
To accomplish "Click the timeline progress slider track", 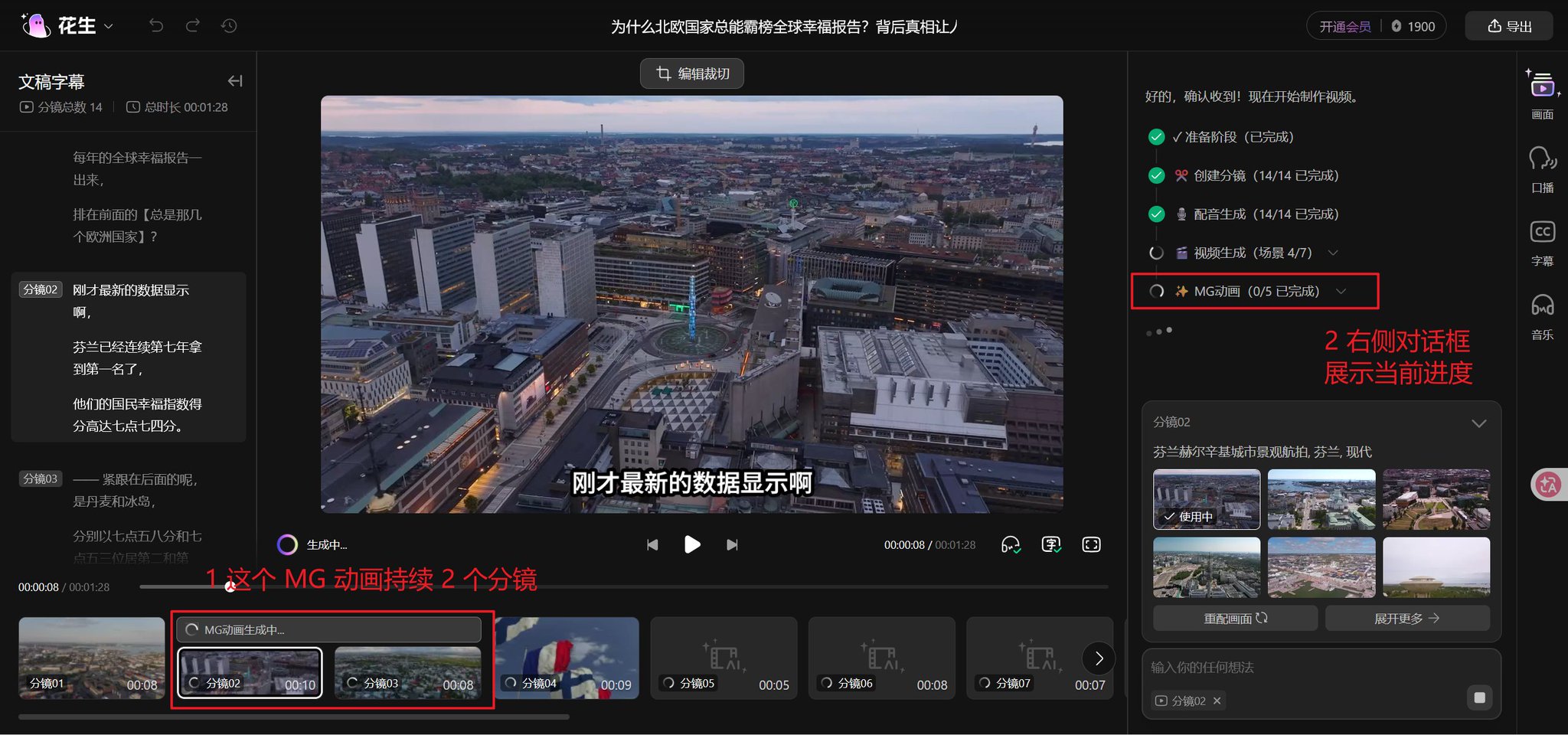I will (x=624, y=586).
